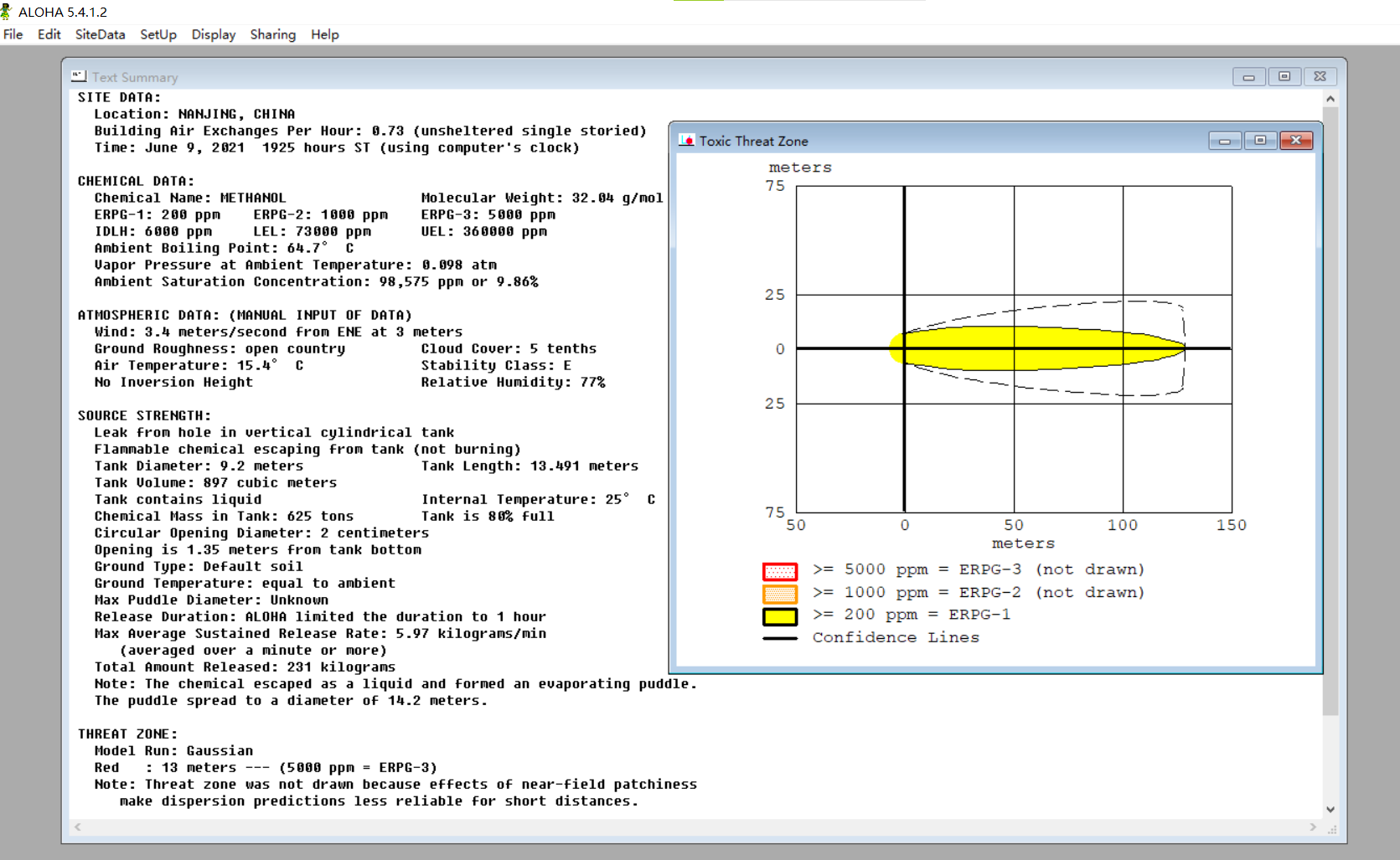This screenshot has height=860, width=1400.
Task: Click the Toxic Threat Zone window icon
Action: (687, 141)
